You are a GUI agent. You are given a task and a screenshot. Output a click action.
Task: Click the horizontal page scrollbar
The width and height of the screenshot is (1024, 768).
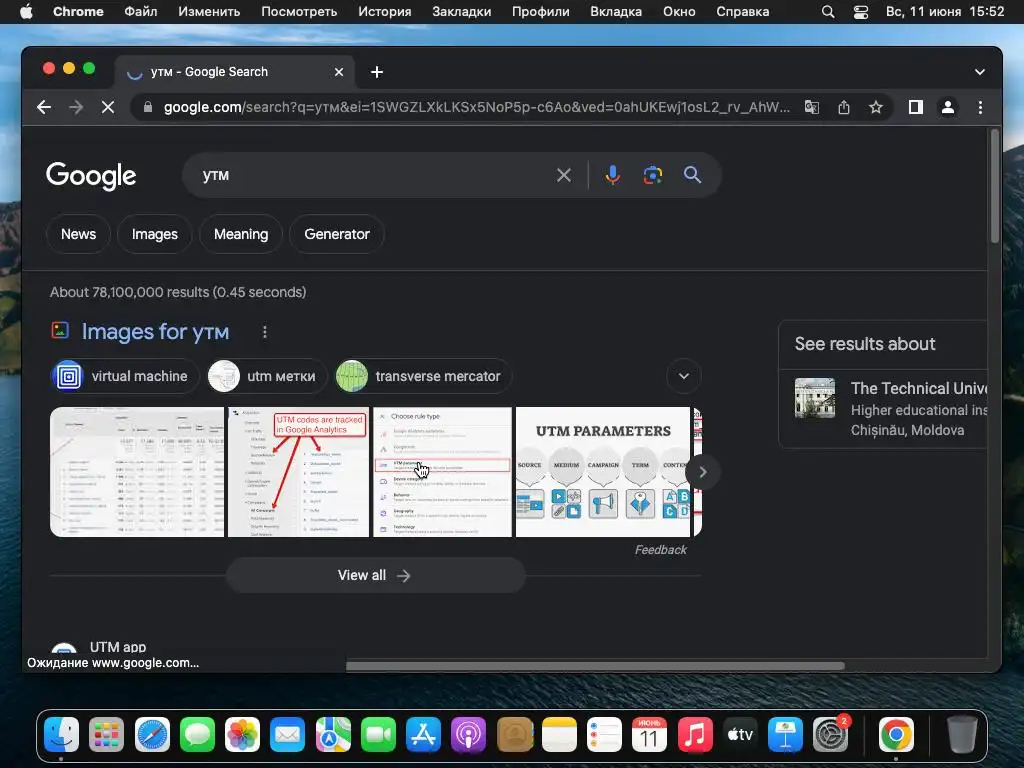(x=595, y=666)
